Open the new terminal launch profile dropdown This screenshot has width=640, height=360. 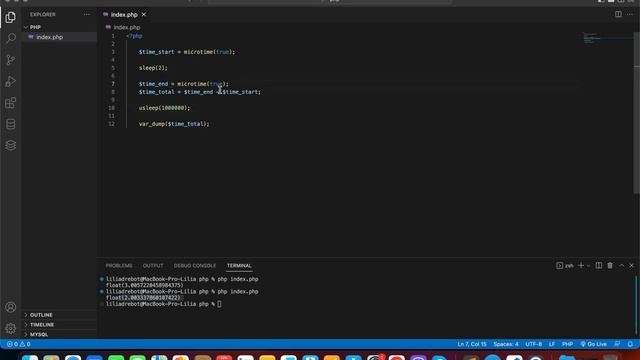pos(588,266)
